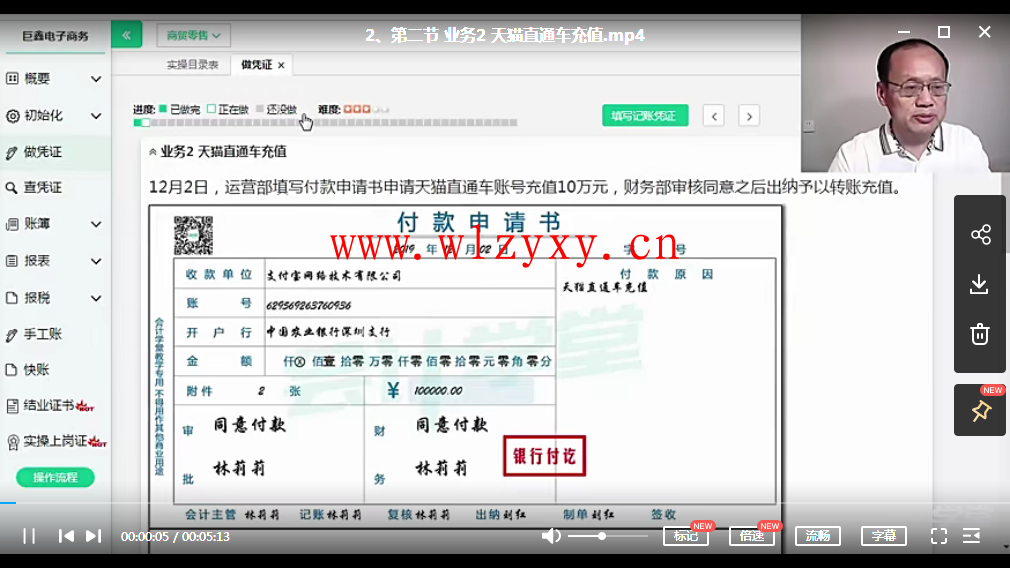Click the 结业证书 certificate icon
The image size is (1010, 568).
point(12,406)
